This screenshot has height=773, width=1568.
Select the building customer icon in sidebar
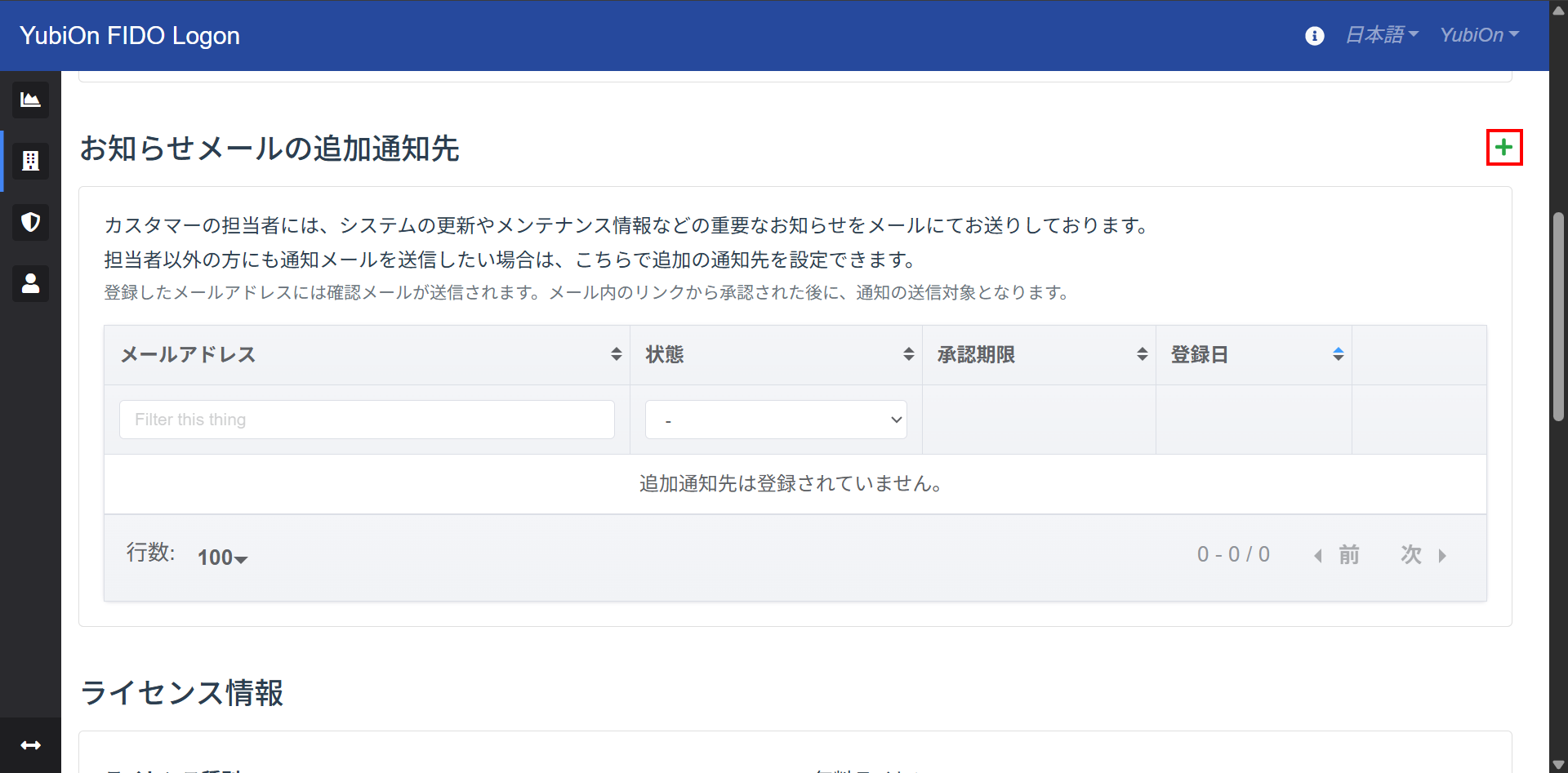pos(30,161)
